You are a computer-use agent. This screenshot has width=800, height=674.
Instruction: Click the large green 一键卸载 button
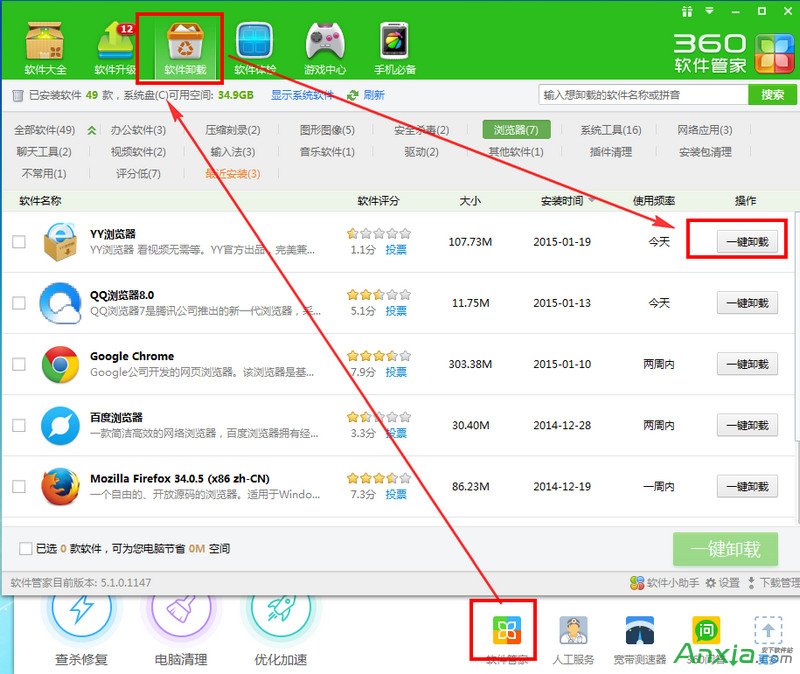pyautogui.click(x=726, y=549)
